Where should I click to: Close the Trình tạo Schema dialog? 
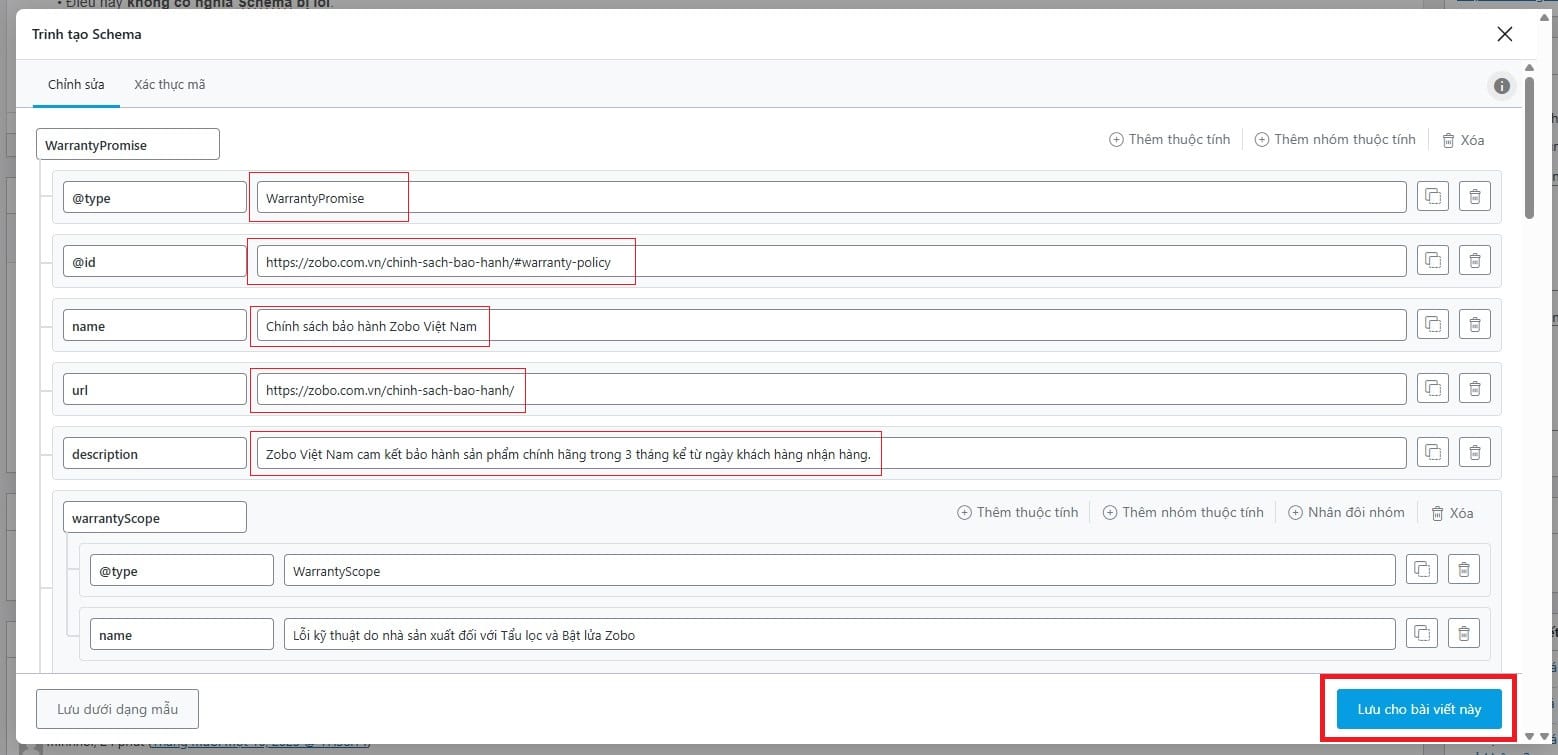pos(1504,34)
